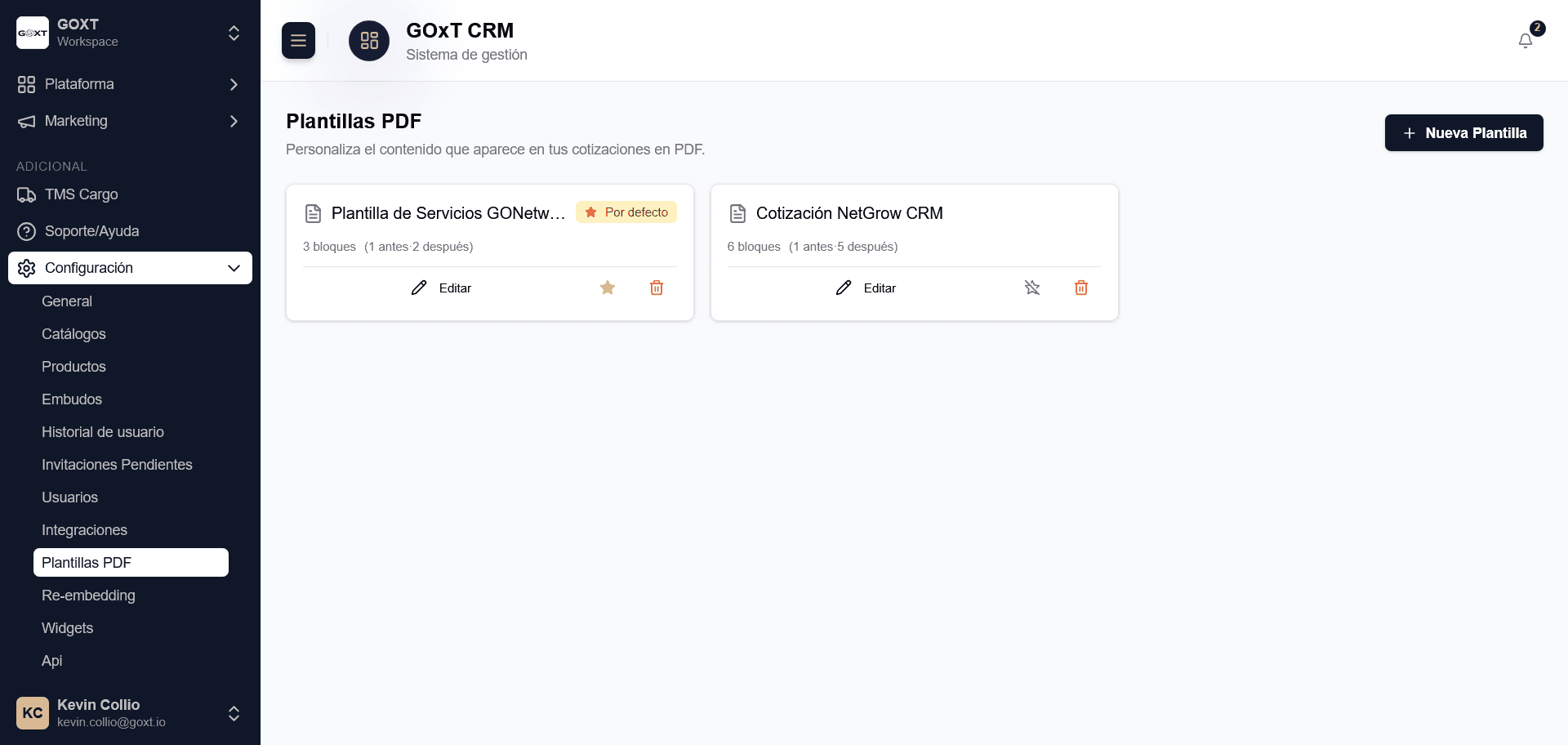Toggle the sidebar with hamburger button
Image resolution: width=1568 pixels, height=745 pixels.
(298, 40)
